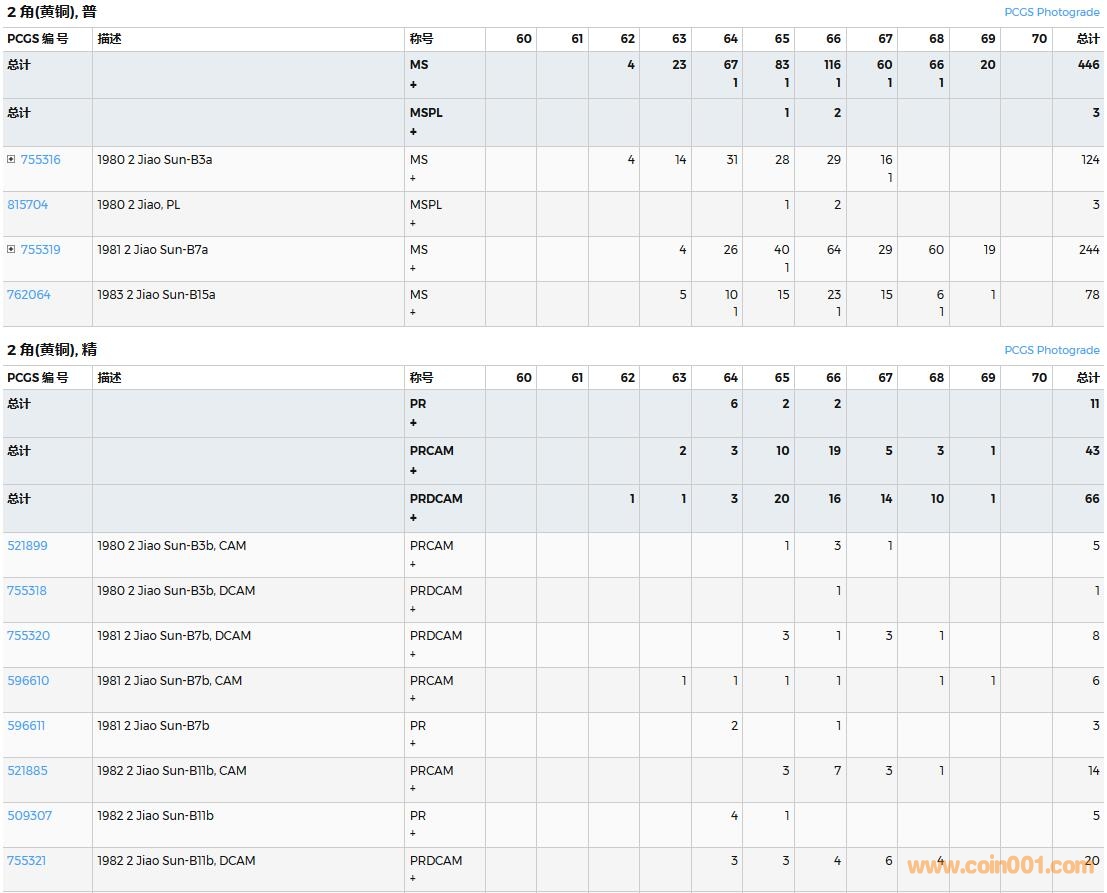Image resolution: width=1107 pixels, height=893 pixels.
Task: Click the MS total count 446 cell
Action: [1088, 65]
